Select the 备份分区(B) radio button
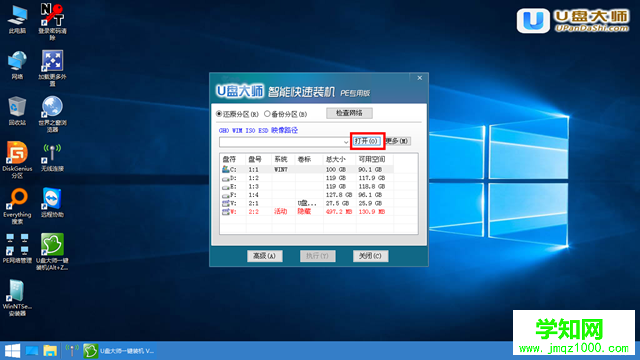 [x=267, y=114]
